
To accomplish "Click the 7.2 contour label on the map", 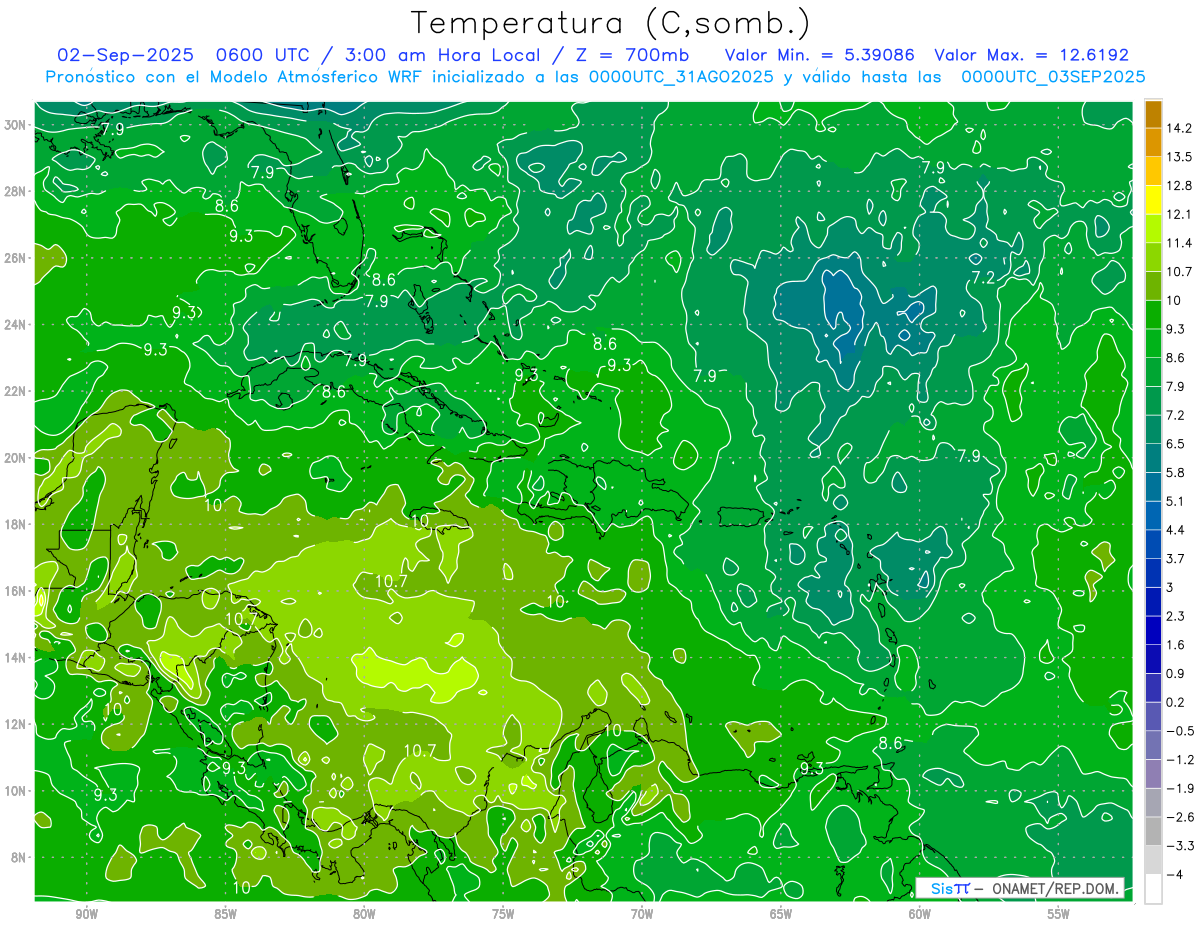I will [x=984, y=277].
